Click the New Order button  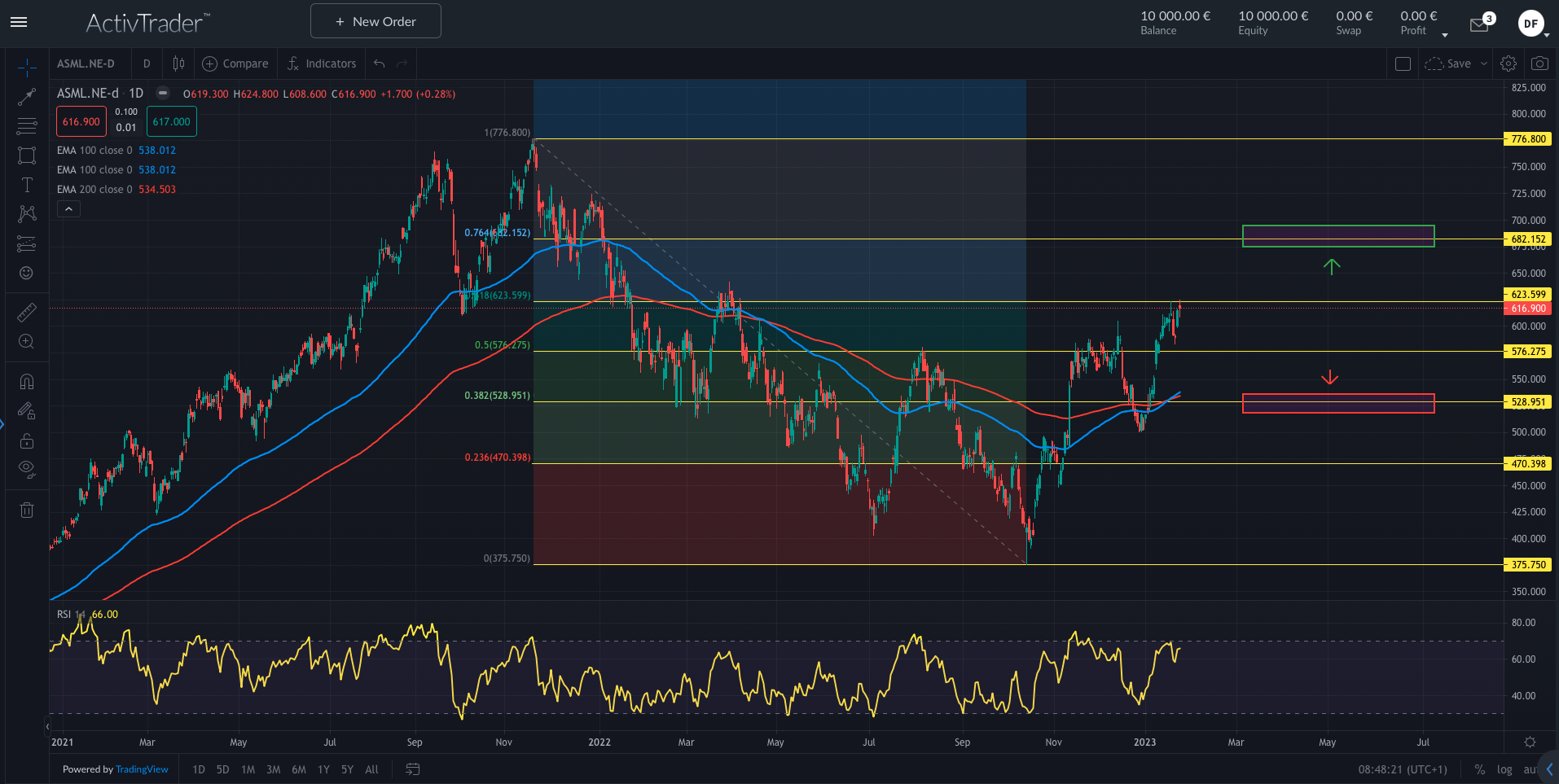(375, 21)
